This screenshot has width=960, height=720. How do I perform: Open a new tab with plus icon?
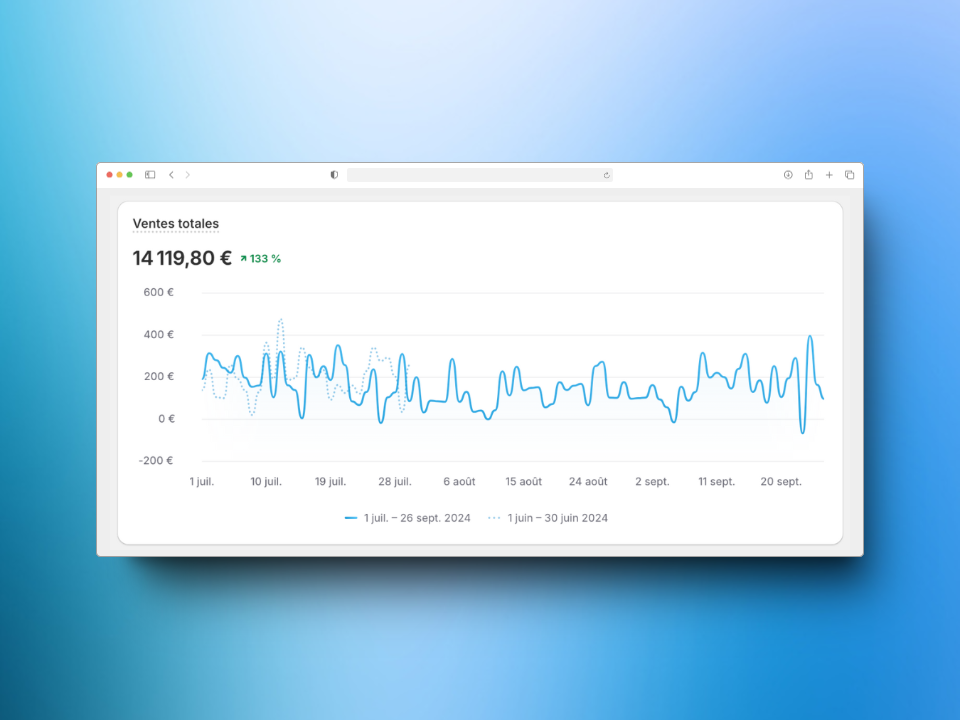(829, 175)
